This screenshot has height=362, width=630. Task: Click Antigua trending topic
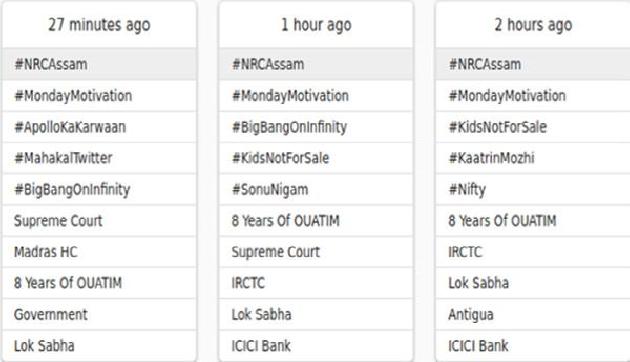coord(533,314)
